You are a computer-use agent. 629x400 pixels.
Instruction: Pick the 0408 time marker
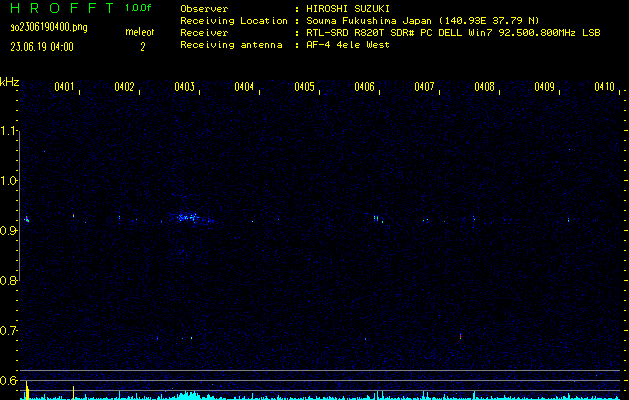point(484,87)
